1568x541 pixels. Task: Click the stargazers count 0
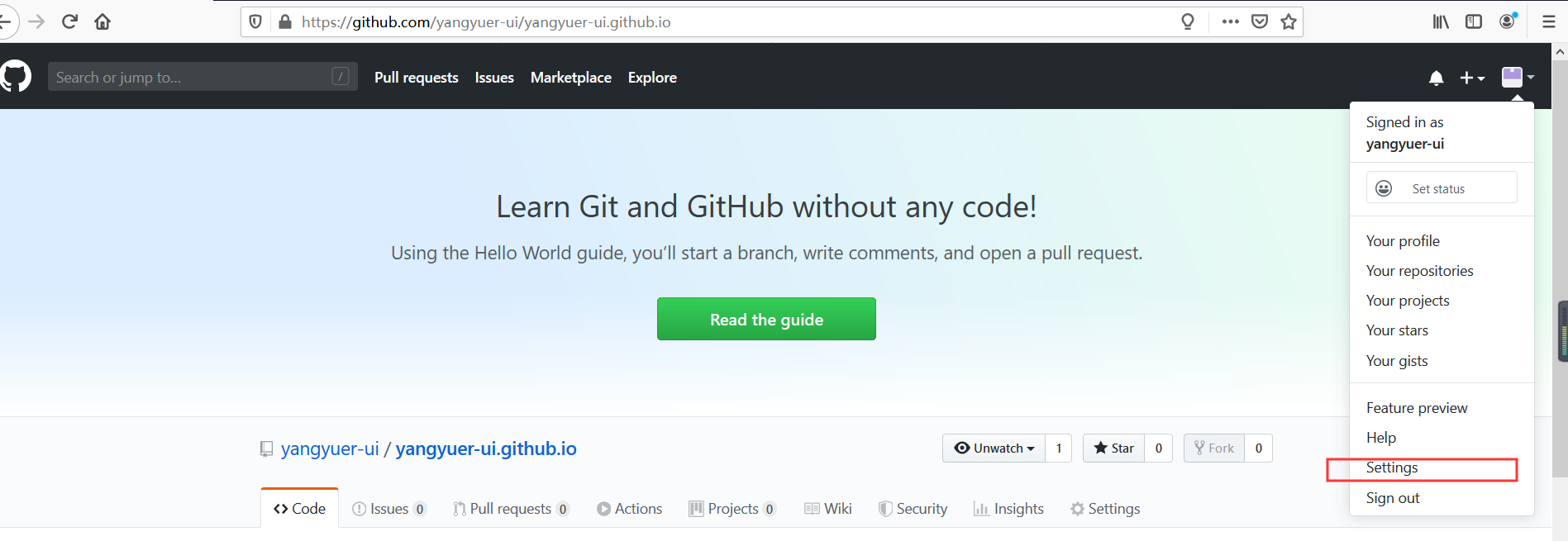point(1159,448)
